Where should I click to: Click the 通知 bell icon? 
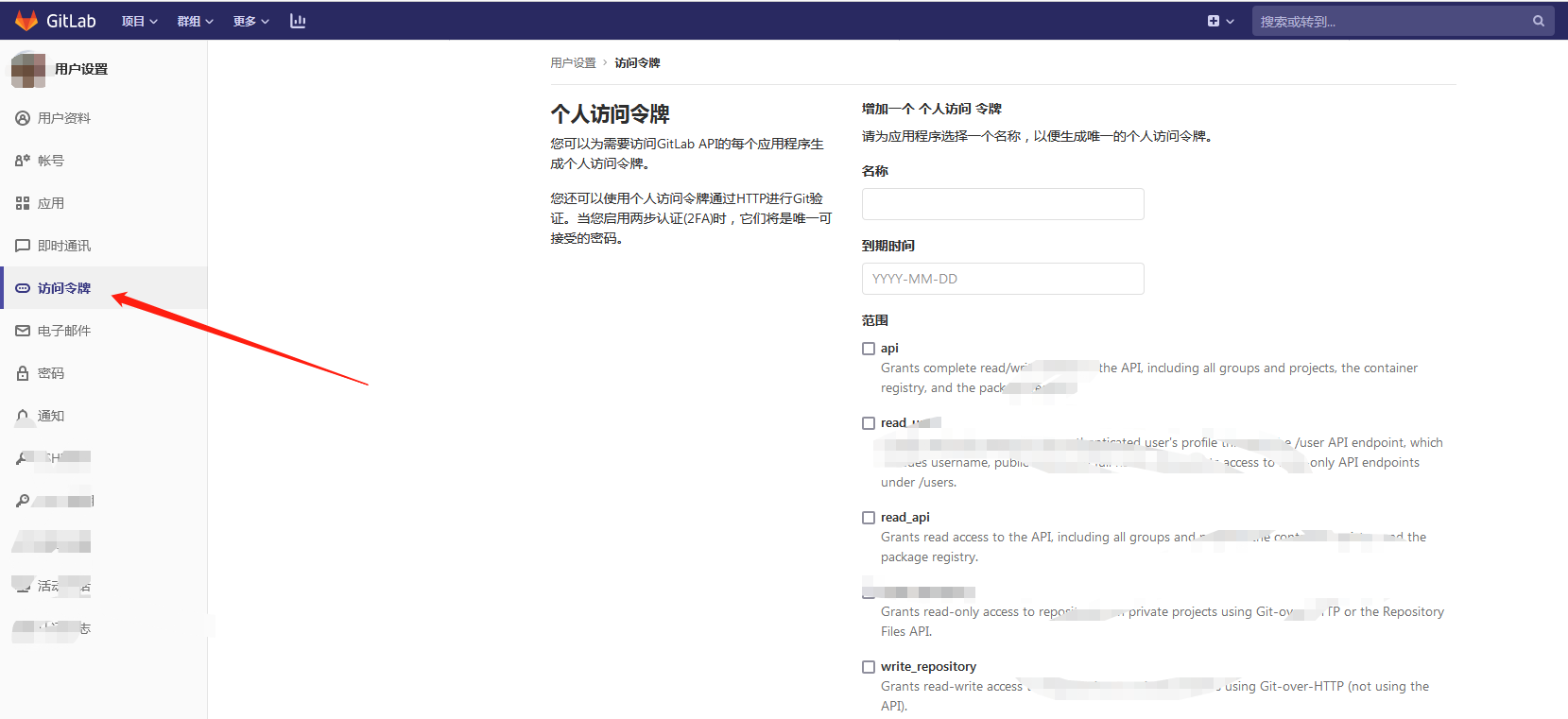(x=23, y=416)
